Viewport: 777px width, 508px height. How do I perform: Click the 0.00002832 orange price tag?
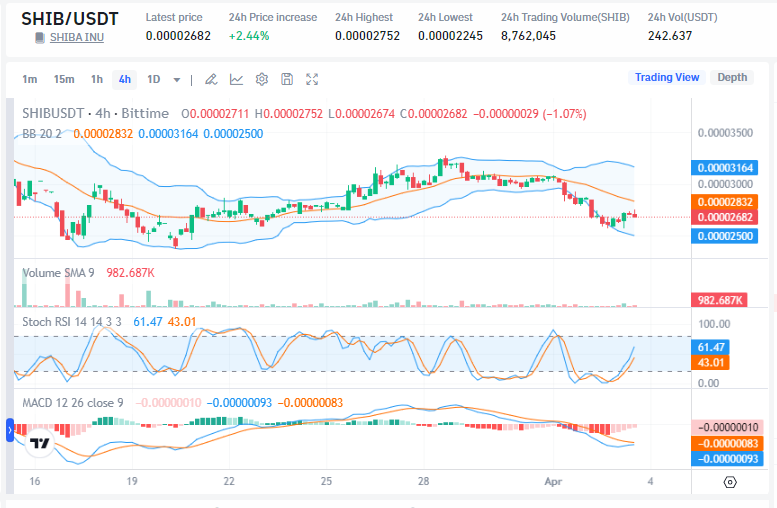tap(724, 202)
